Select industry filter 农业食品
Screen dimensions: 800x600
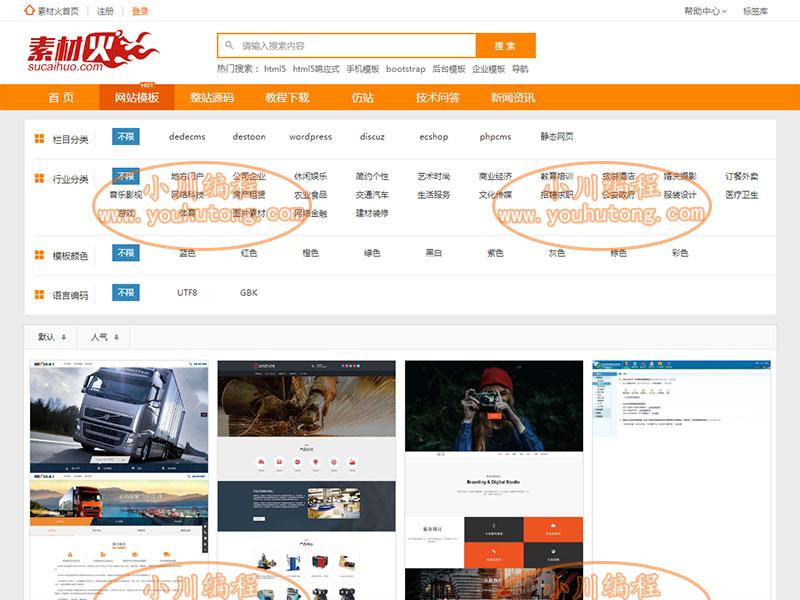tap(310, 195)
